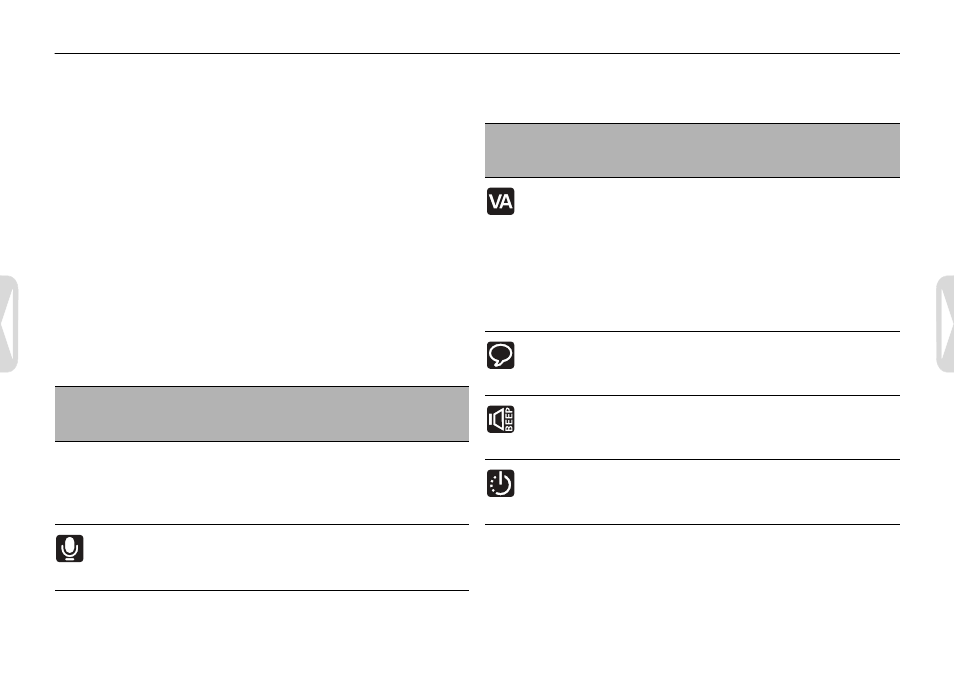Click the blank area beside speech bubble icon
Viewport: 954px width, 675px height.
(x=709, y=363)
